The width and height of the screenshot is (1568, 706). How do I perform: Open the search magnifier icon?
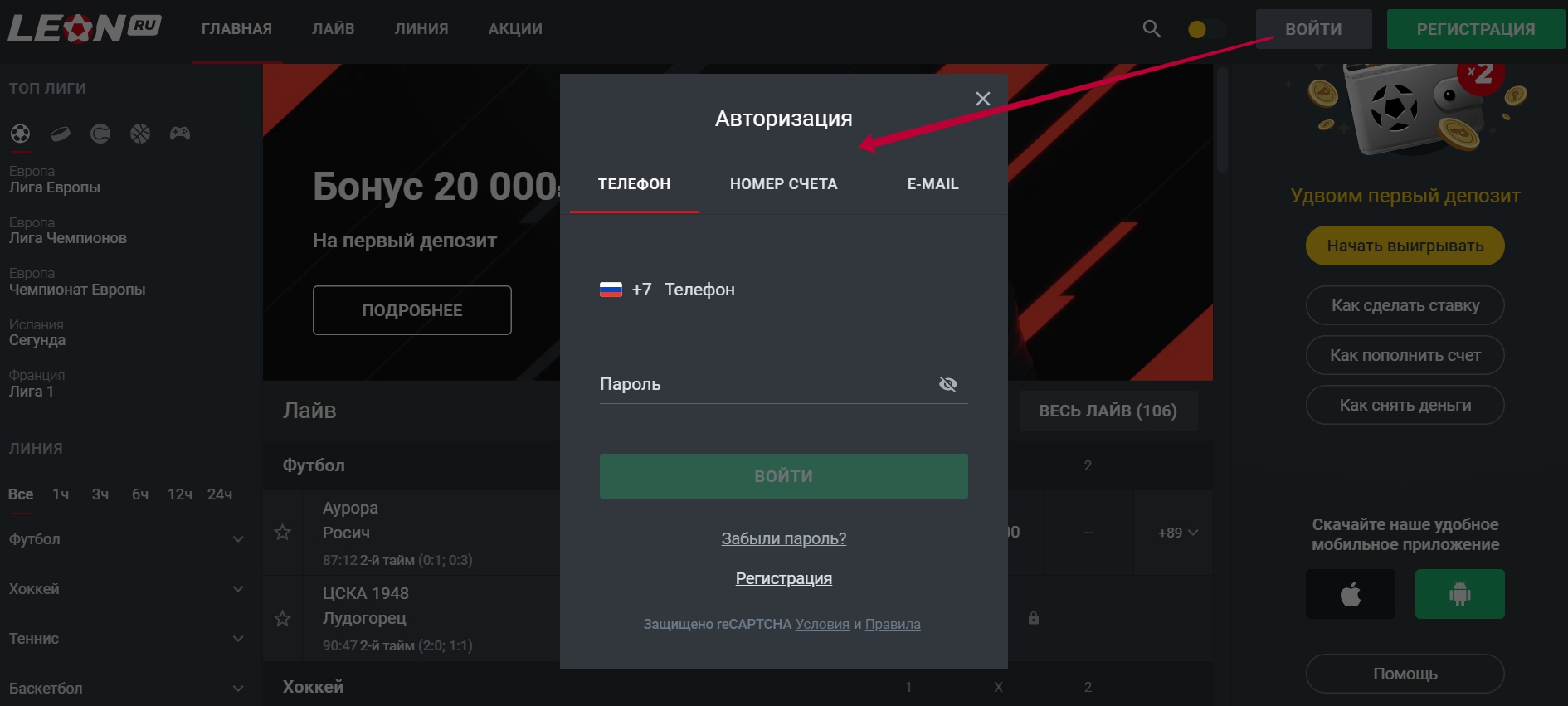click(1152, 29)
